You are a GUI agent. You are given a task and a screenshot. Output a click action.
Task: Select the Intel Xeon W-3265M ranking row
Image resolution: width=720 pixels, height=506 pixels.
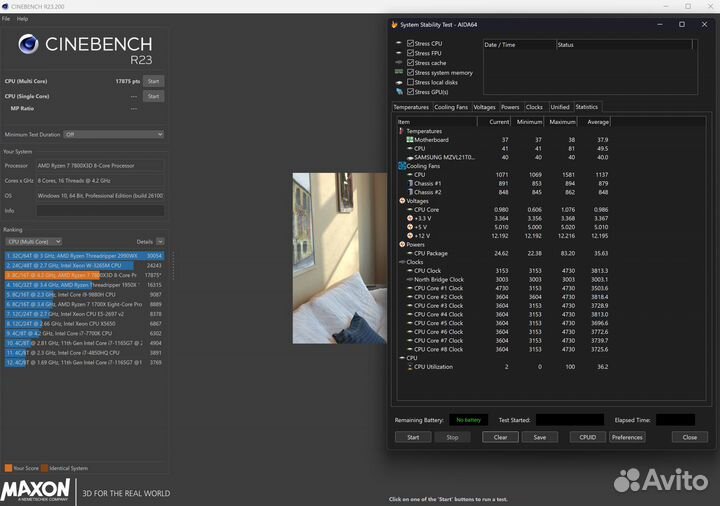[84, 265]
